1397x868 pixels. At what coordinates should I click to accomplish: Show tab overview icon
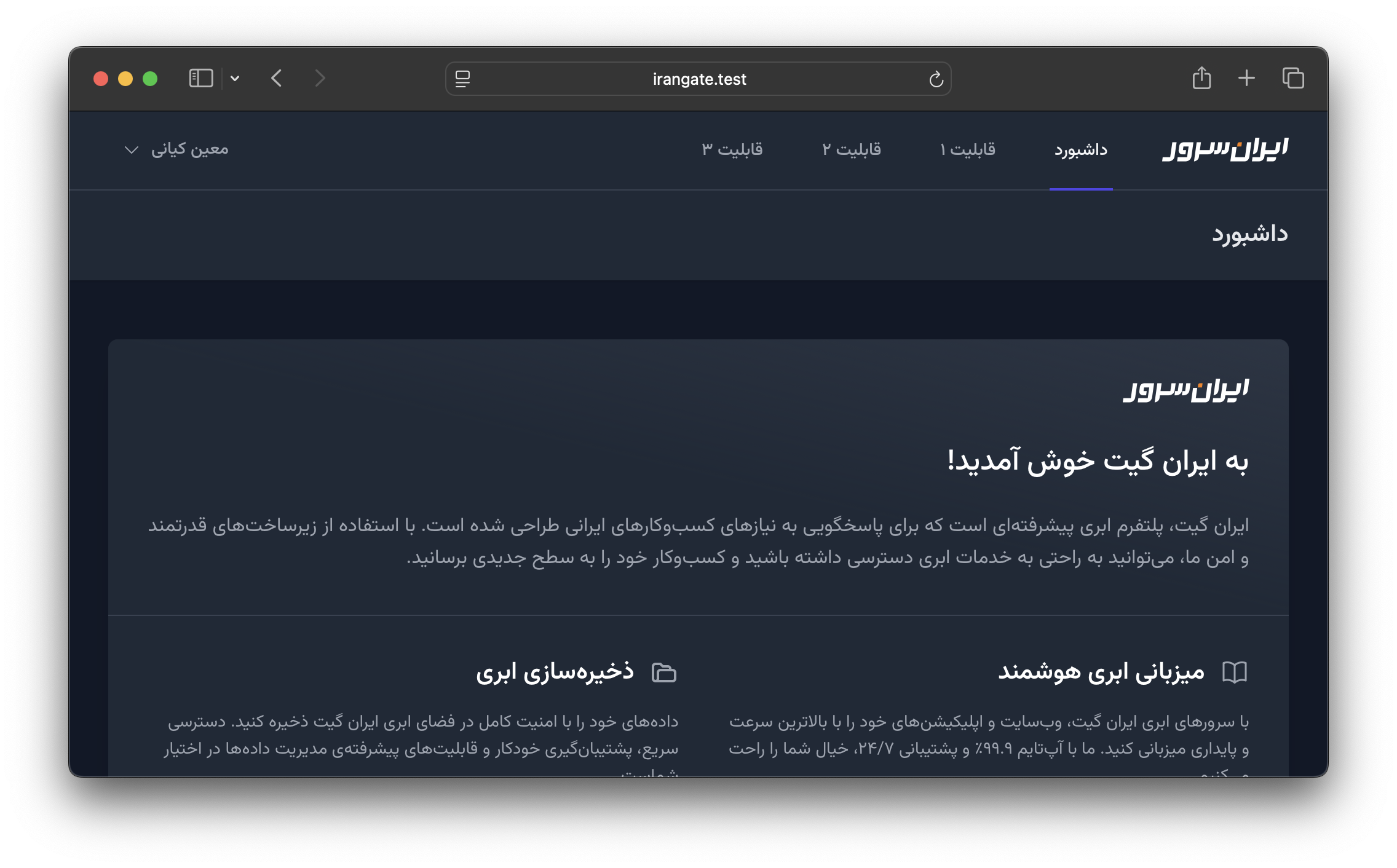pos(1293,78)
